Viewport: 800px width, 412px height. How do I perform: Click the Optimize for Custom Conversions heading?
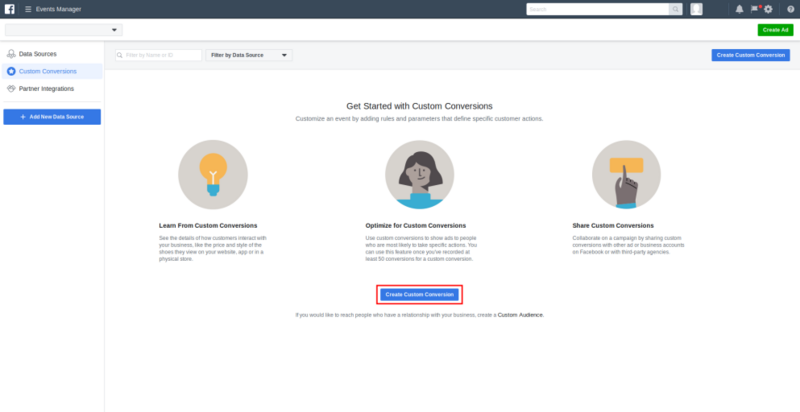[x=416, y=225]
